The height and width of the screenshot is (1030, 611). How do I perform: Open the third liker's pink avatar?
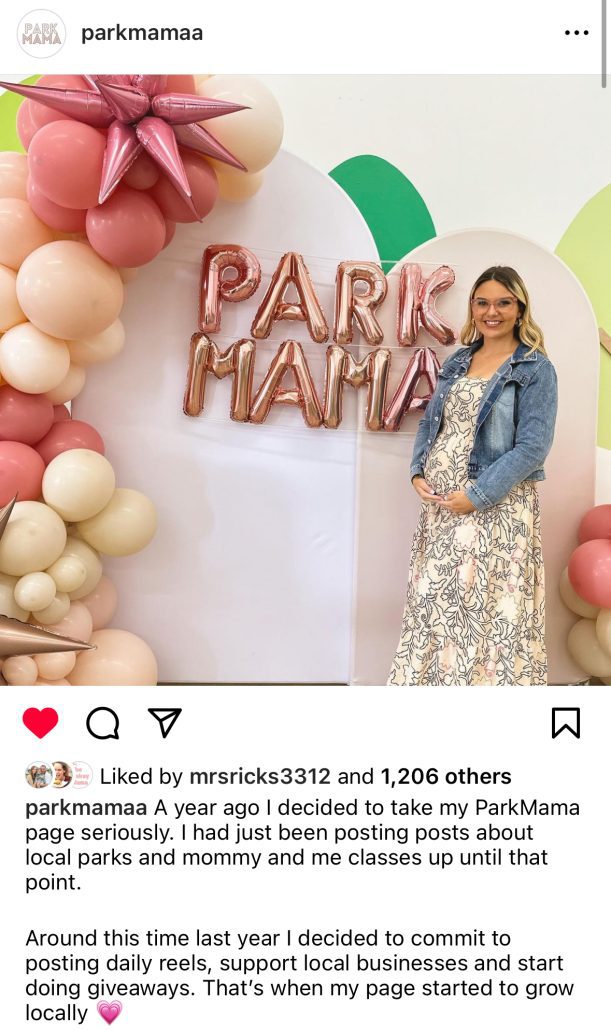(81, 776)
